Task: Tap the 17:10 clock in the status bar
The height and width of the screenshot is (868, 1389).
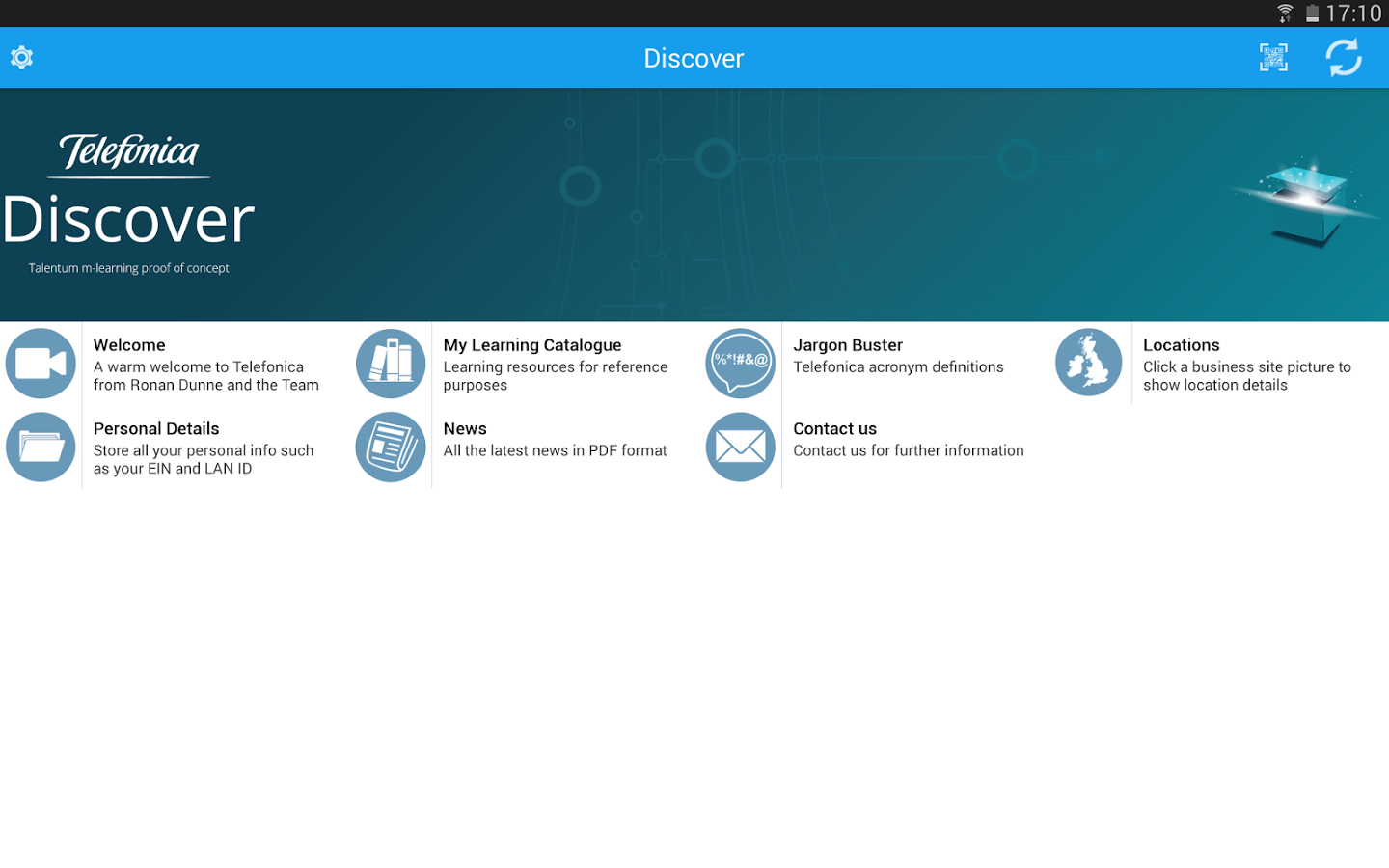Action: click(1354, 14)
